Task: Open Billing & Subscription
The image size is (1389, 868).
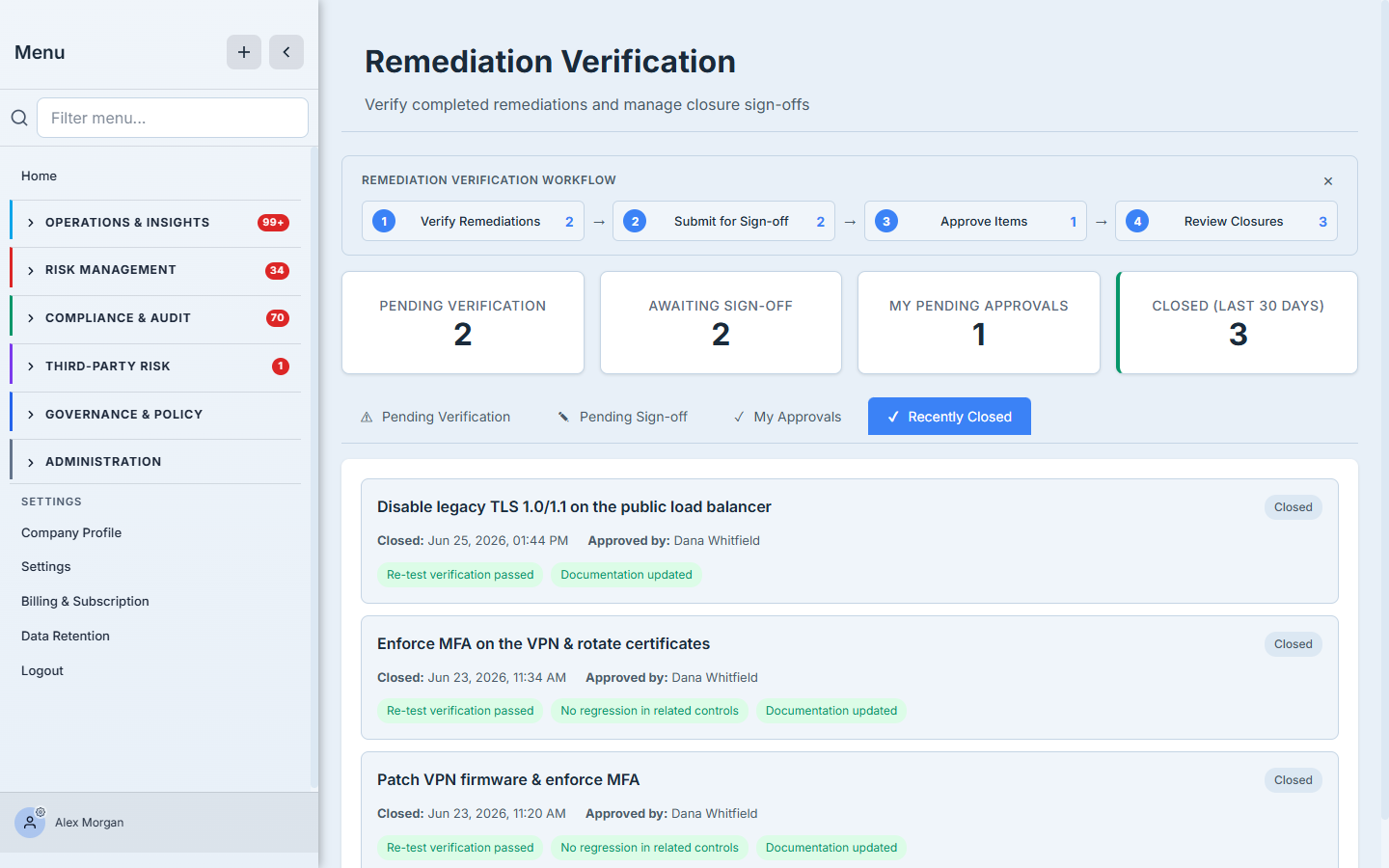Action: coord(85,601)
